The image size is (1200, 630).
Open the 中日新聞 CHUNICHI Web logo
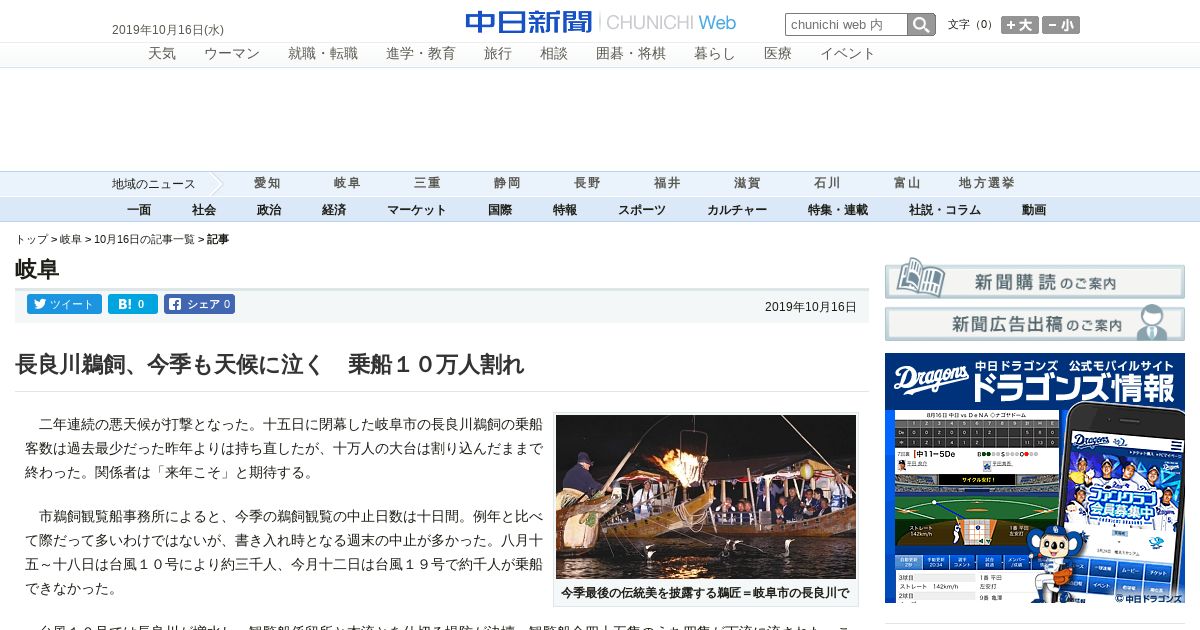coord(600,22)
